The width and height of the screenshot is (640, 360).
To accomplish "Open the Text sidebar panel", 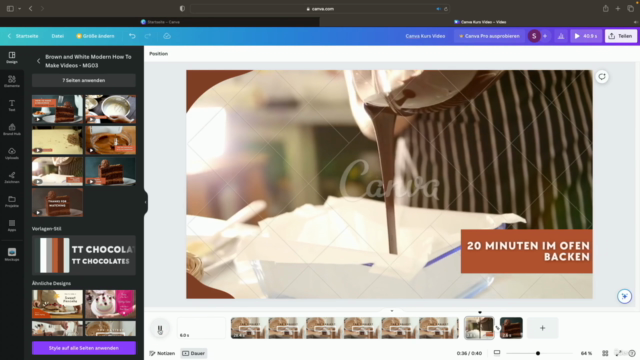I will tap(12, 106).
